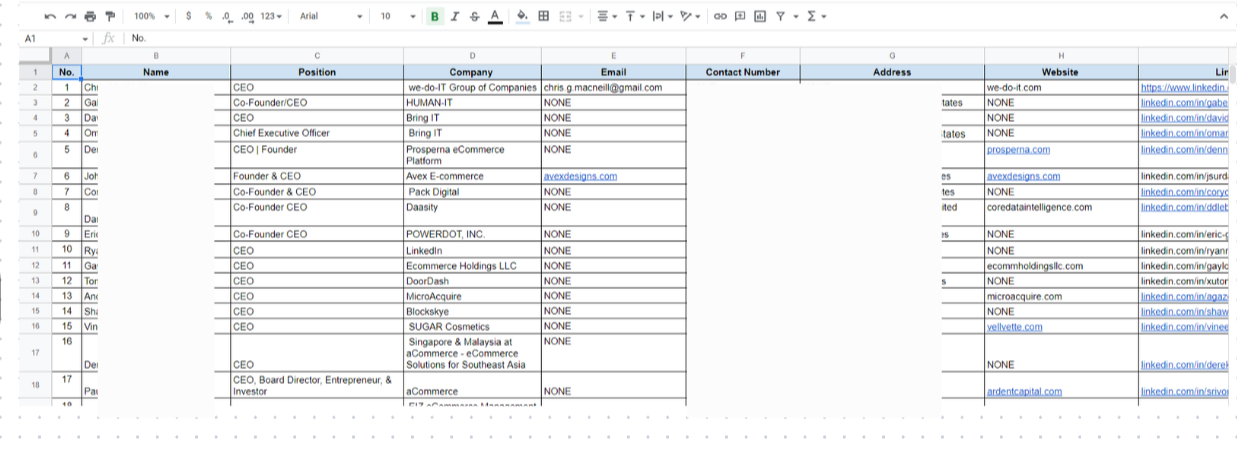Click the formula bar containing No.
Image resolution: width=1237 pixels, height=449 pixels.
[x=680, y=38]
